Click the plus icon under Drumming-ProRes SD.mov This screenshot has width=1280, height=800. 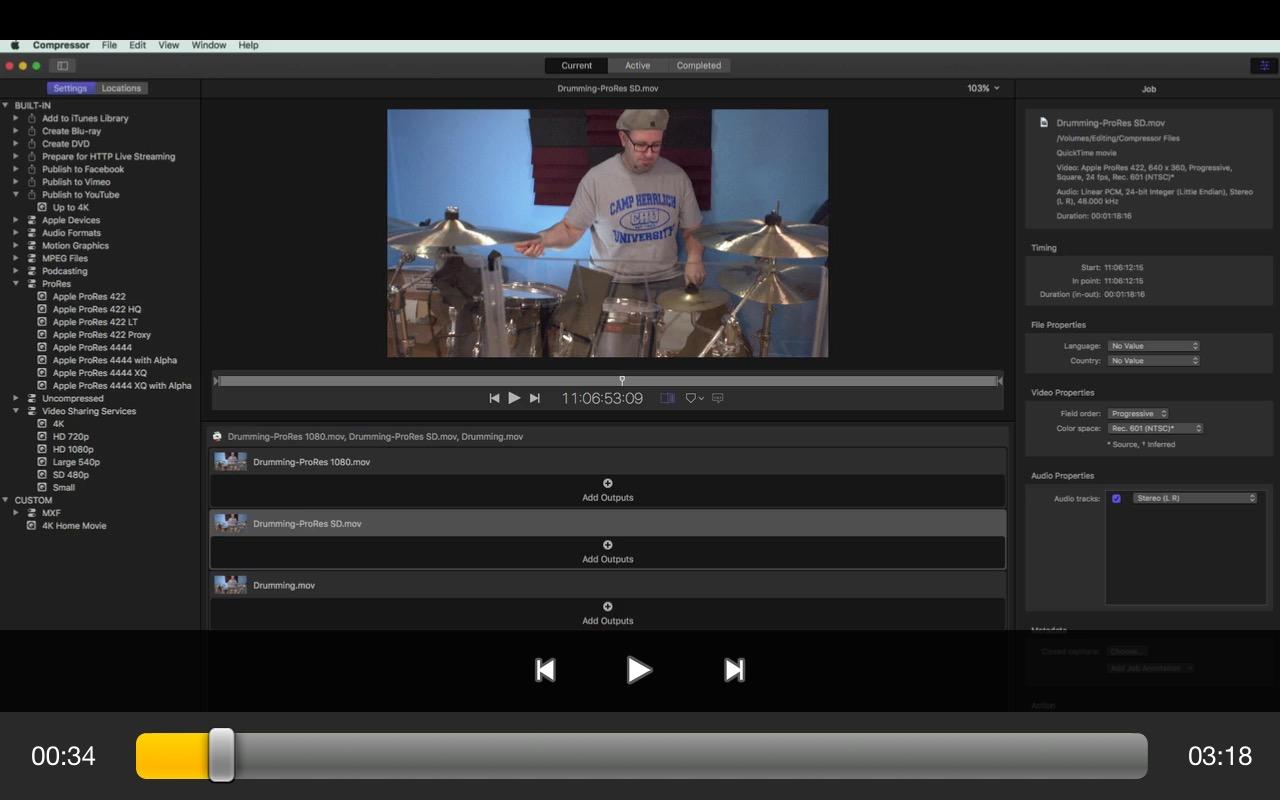click(x=608, y=545)
